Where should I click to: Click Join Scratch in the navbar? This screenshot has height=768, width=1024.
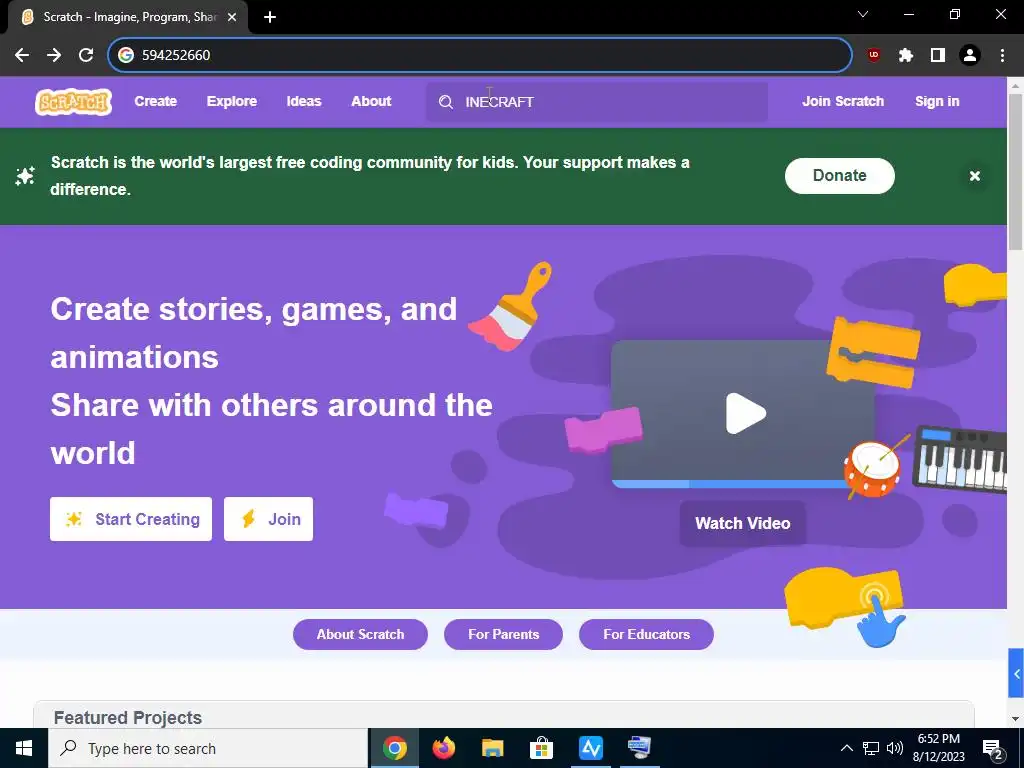pos(843,101)
